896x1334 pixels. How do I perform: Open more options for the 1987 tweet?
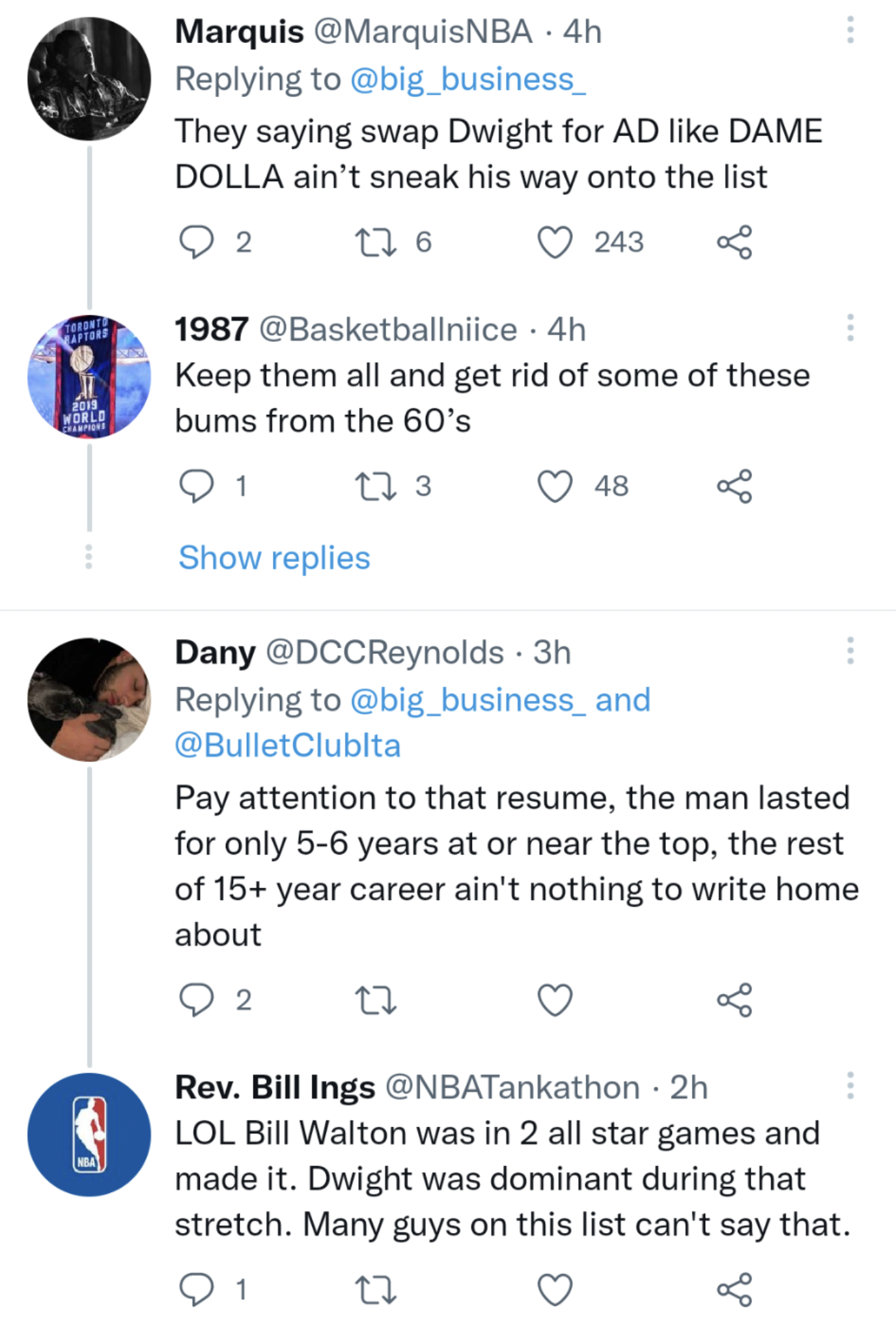point(850,328)
